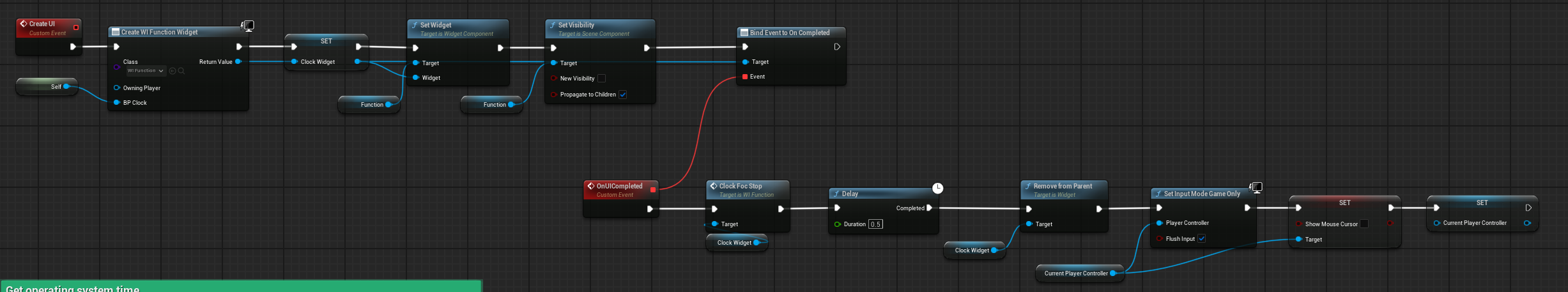Enable the Show Mouse Cursor checkbox

tap(1364, 224)
